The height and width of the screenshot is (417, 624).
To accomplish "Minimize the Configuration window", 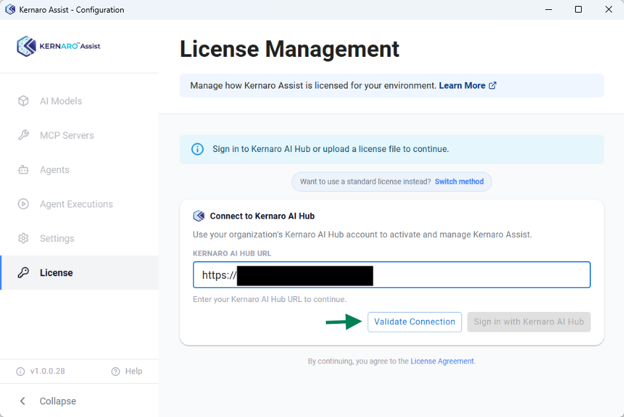I will point(548,10).
